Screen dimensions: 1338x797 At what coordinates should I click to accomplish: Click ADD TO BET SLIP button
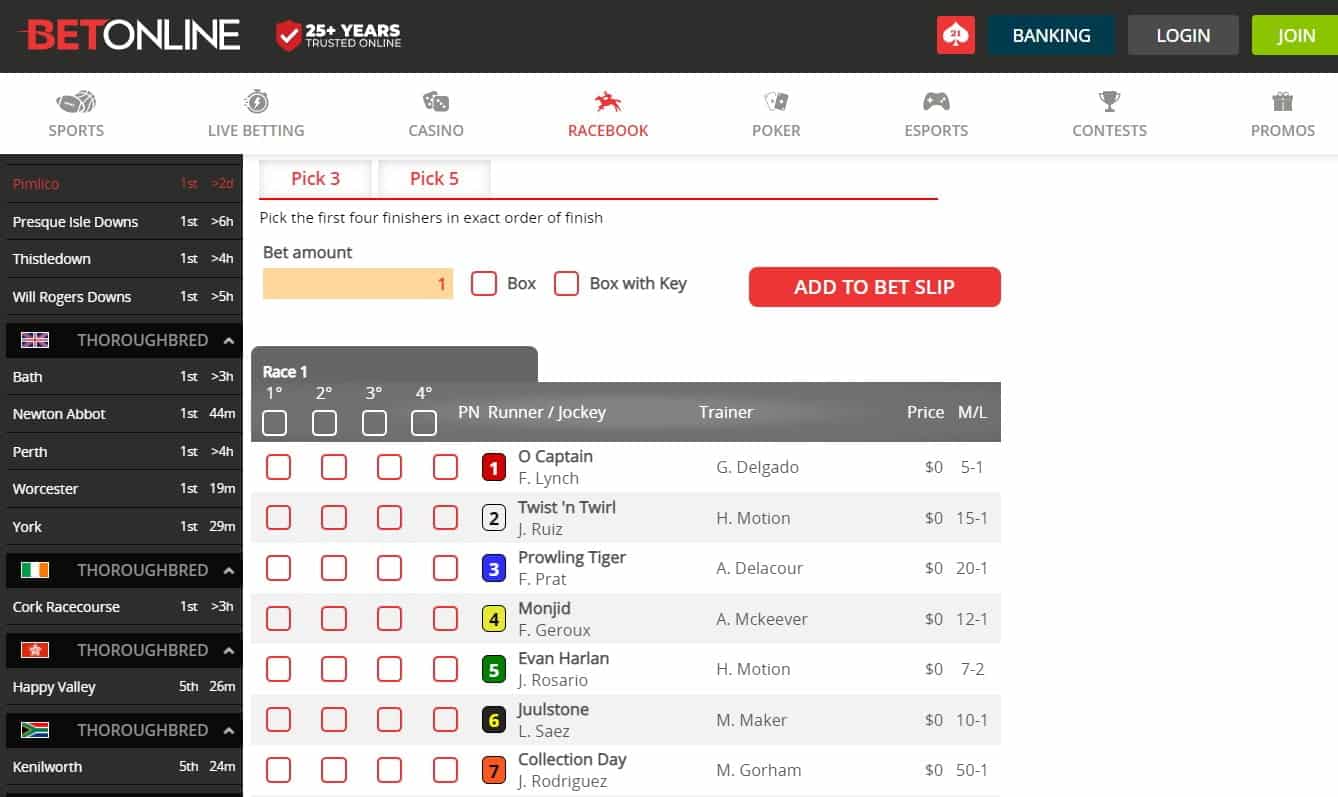point(875,287)
